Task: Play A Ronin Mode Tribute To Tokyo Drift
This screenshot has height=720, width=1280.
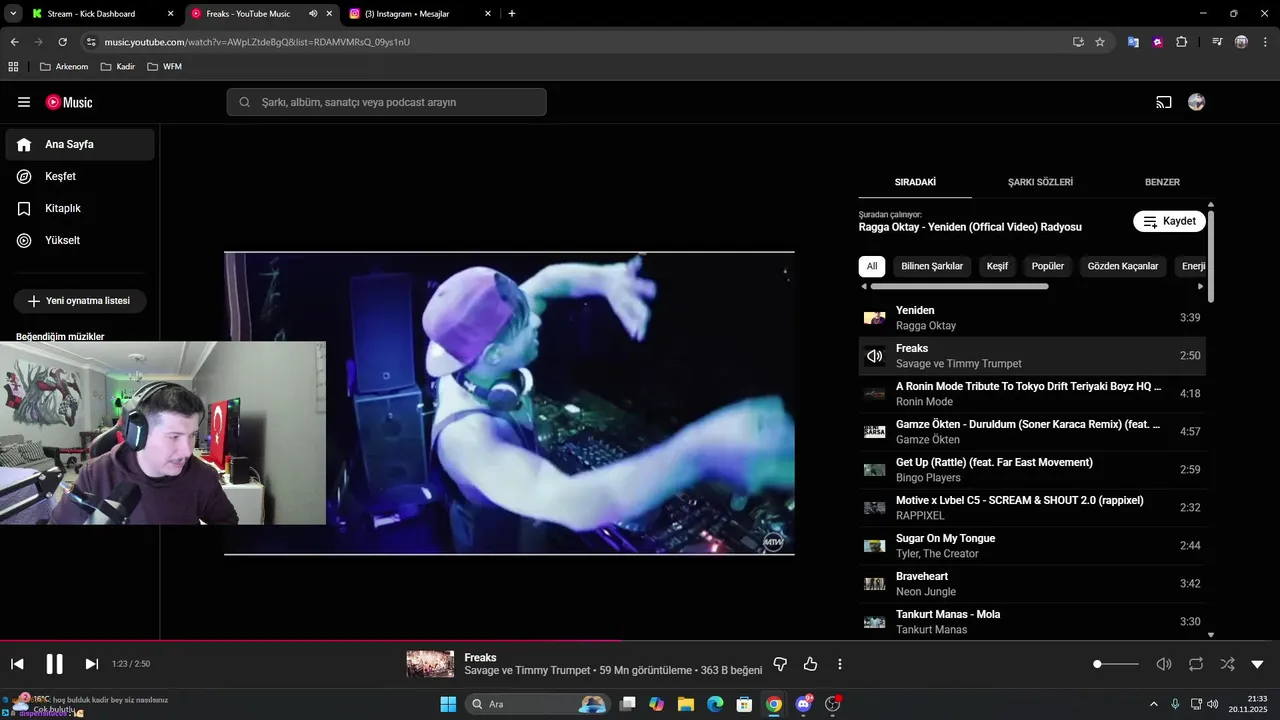Action: point(1032,394)
